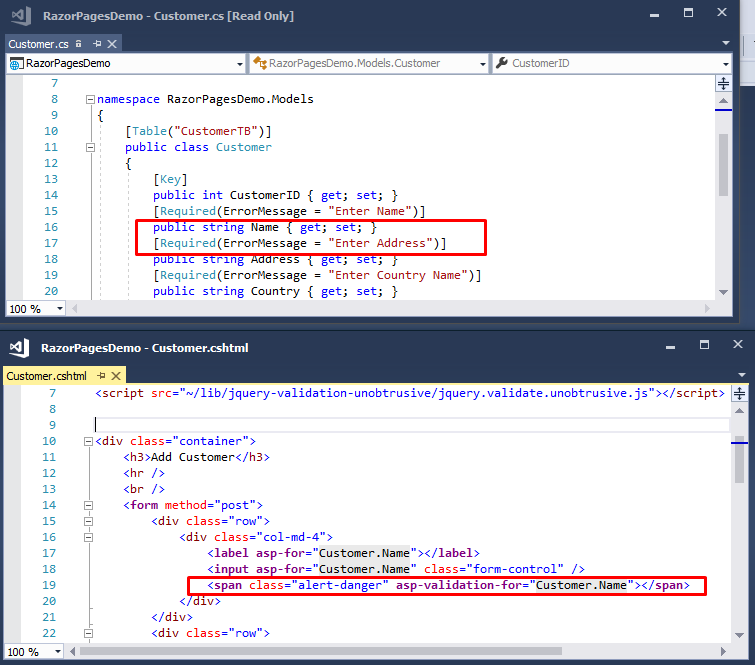The width and height of the screenshot is (755, 665).
Task: Pin the Customer.cs tab
Action: click(x=97, y=44)
